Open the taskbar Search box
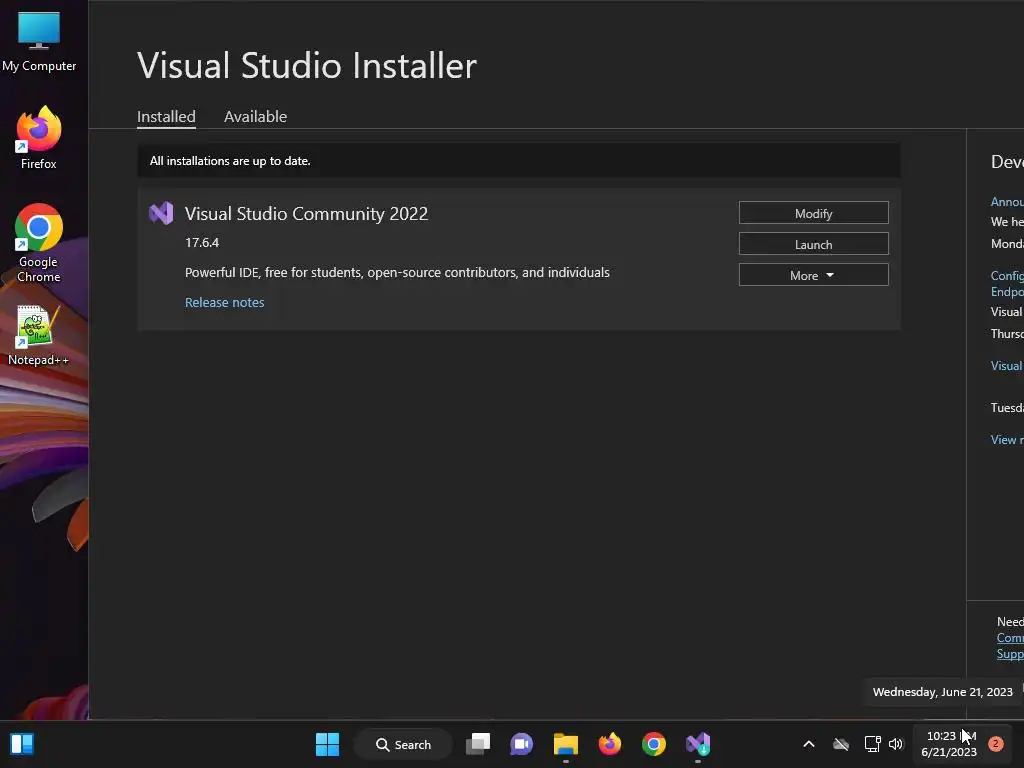The width and height of the screenshot is (1024, 768). click(x=403, y=744)
